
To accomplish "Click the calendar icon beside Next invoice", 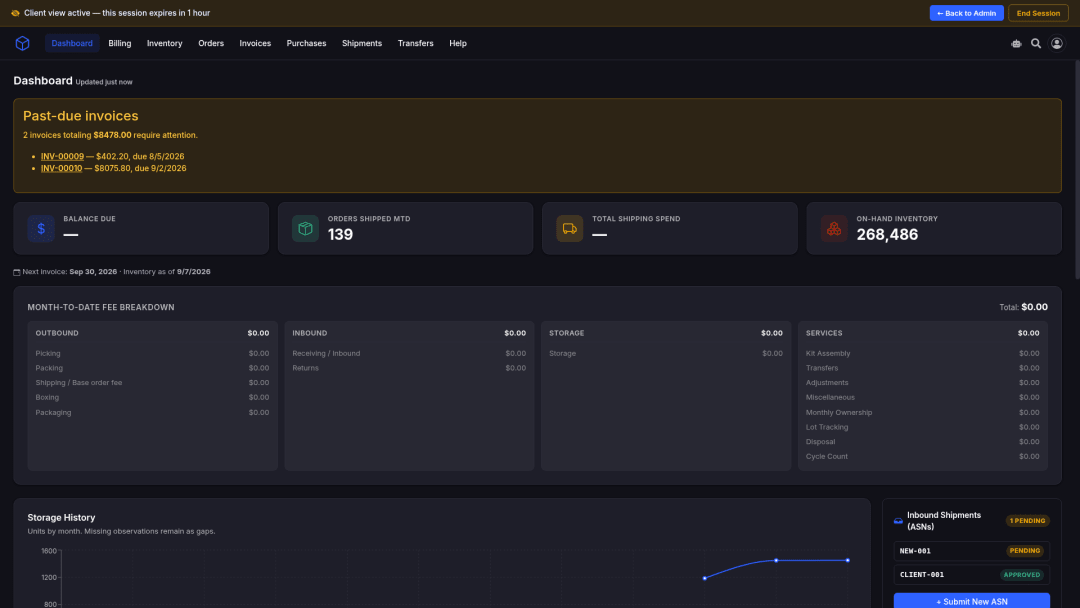I will (17, 272).
